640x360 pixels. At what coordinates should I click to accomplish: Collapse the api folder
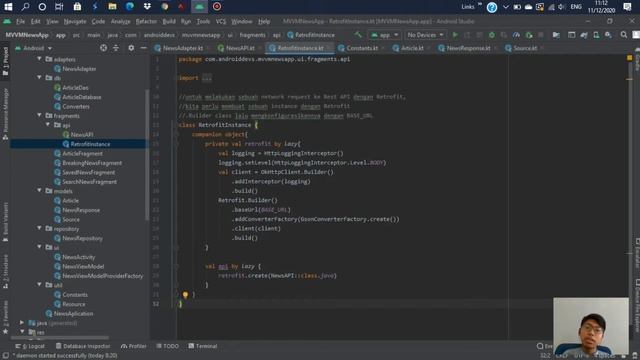(48, 125)
